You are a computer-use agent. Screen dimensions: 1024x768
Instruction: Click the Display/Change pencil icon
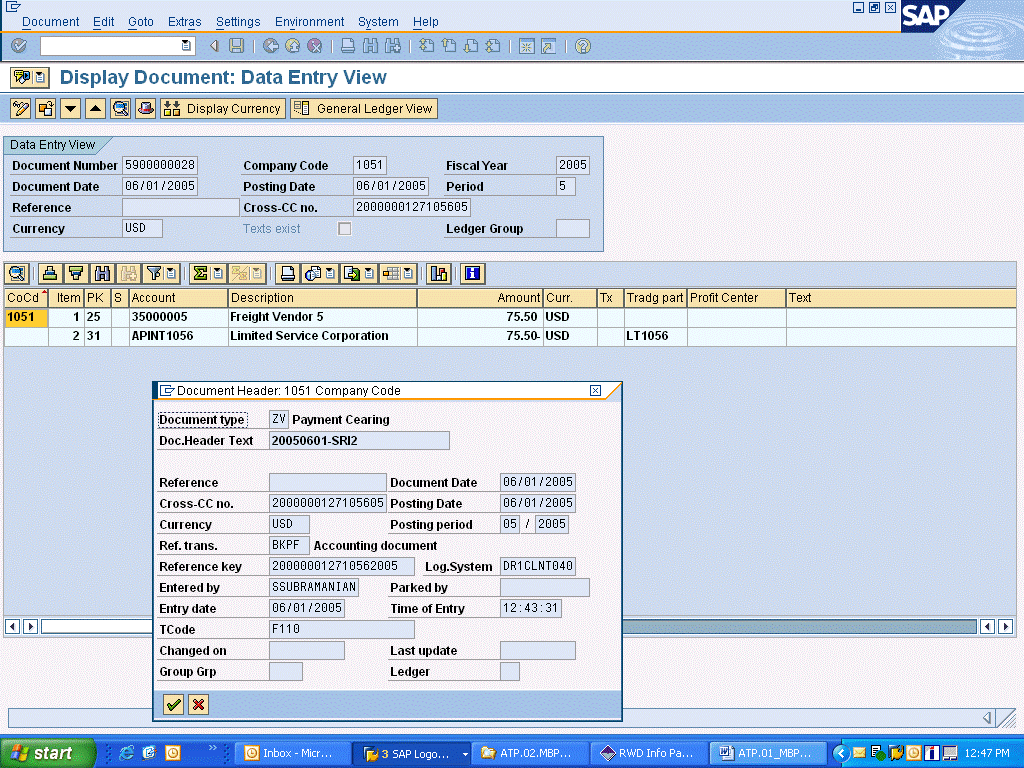[21, 108]
